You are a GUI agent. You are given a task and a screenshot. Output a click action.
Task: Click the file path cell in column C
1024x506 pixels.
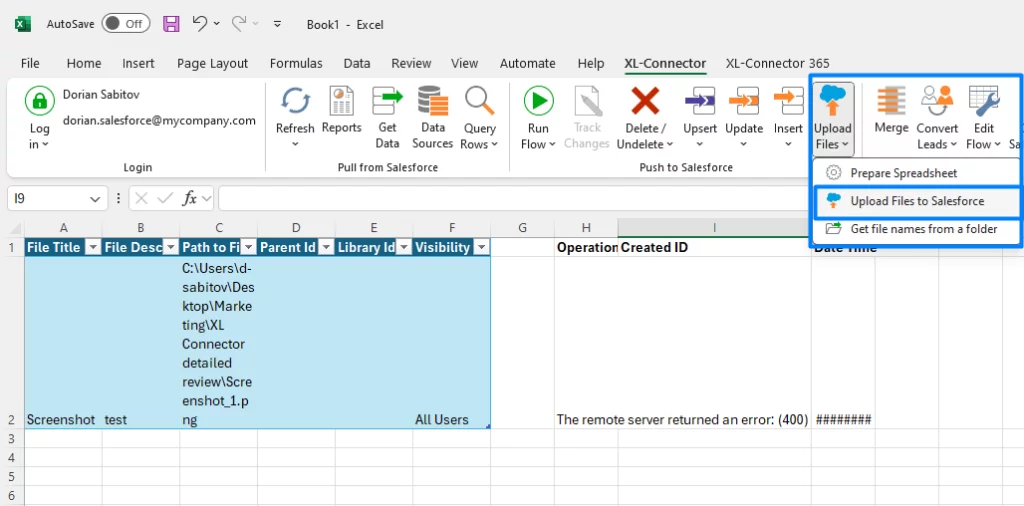coord(218,343)
